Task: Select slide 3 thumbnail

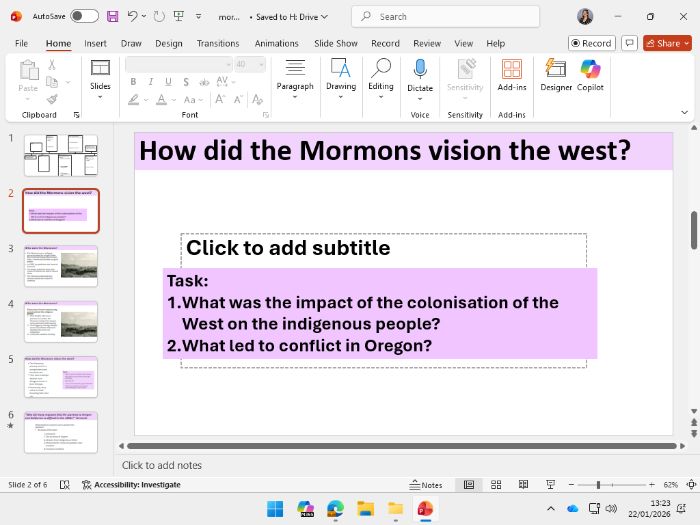Action: tap(61, 266)
